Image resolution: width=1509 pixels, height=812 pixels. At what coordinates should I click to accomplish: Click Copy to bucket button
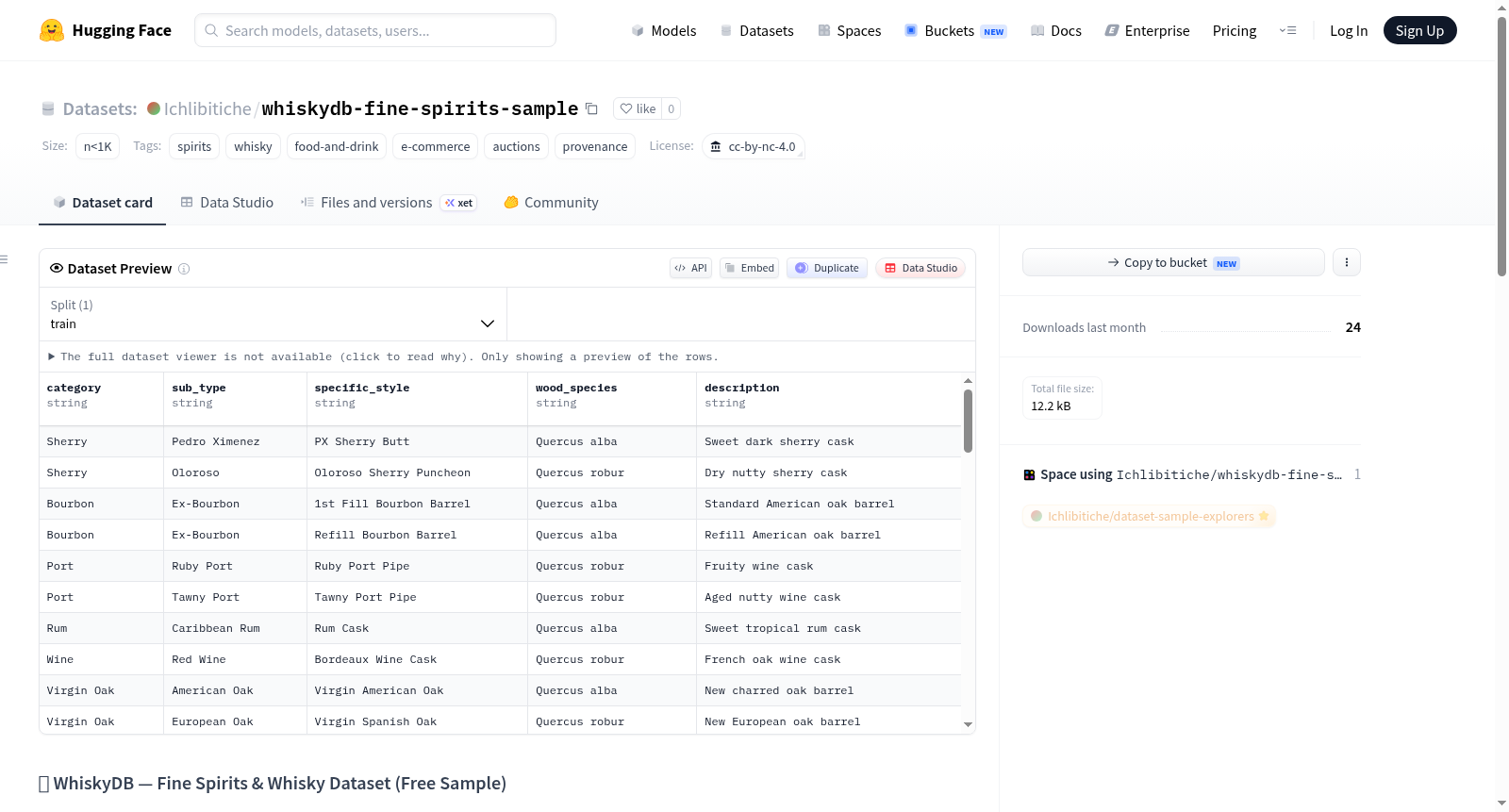click(1173, 262)
